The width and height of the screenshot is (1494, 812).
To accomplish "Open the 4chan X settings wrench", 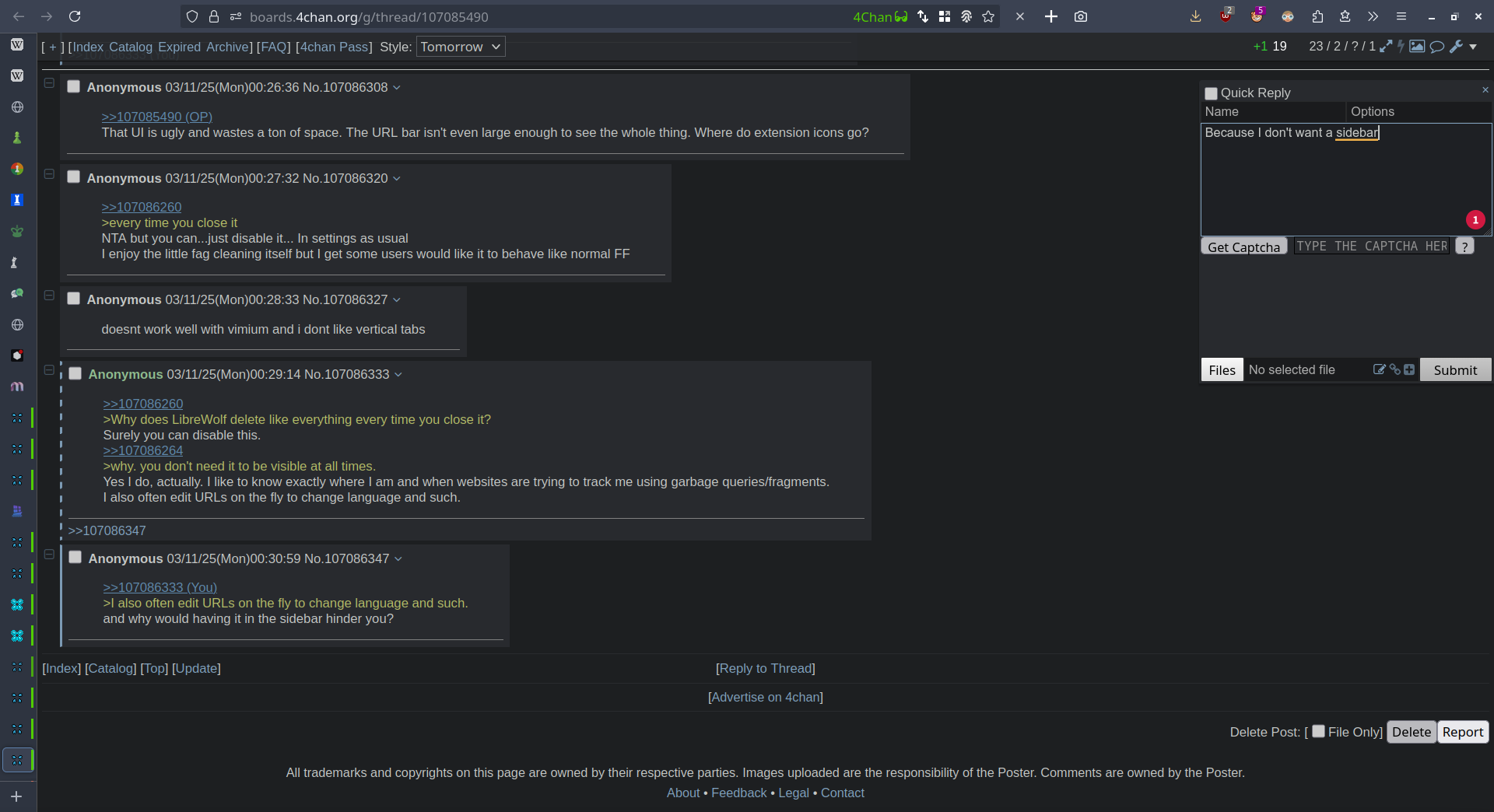I will (x=1456, y=47).
